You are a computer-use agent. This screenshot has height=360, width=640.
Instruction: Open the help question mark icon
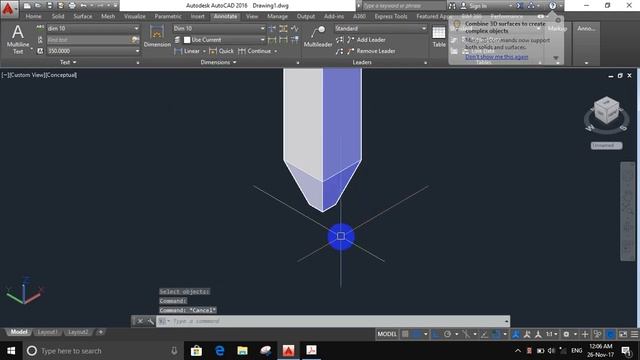[552, 6]
